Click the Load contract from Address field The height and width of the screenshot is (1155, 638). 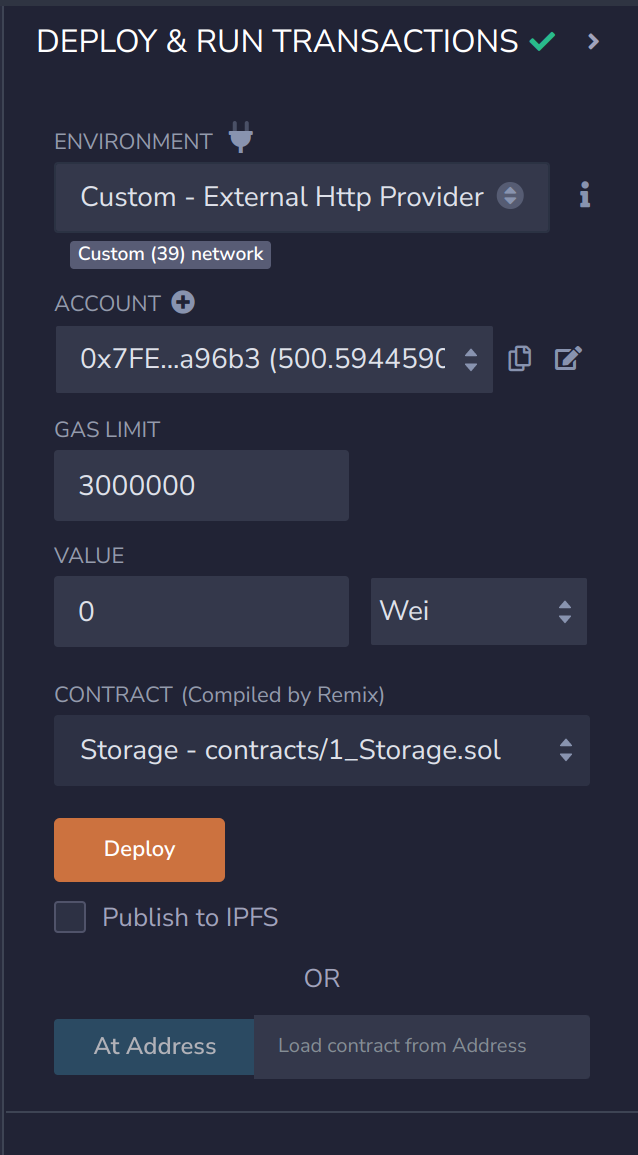pos(421,1046)
